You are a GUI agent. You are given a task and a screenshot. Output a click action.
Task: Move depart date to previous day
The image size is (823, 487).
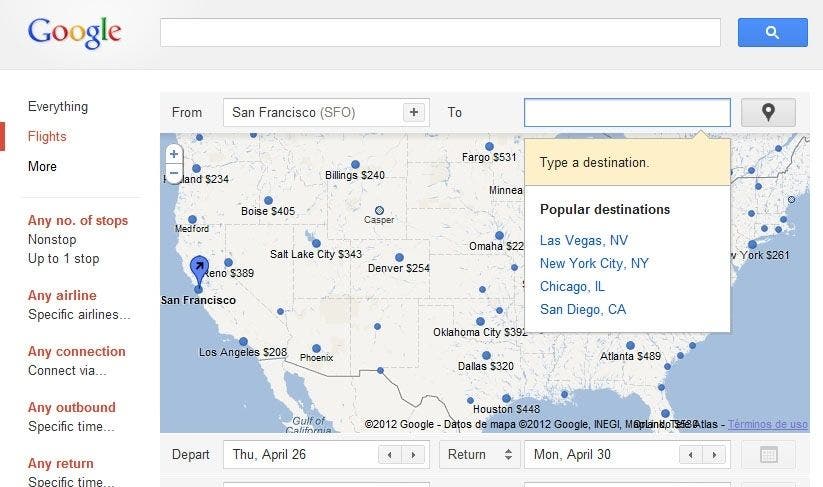[389, 455]
